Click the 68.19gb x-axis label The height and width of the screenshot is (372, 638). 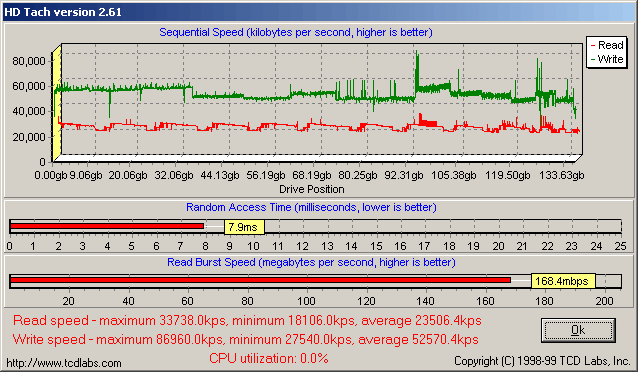312,175
